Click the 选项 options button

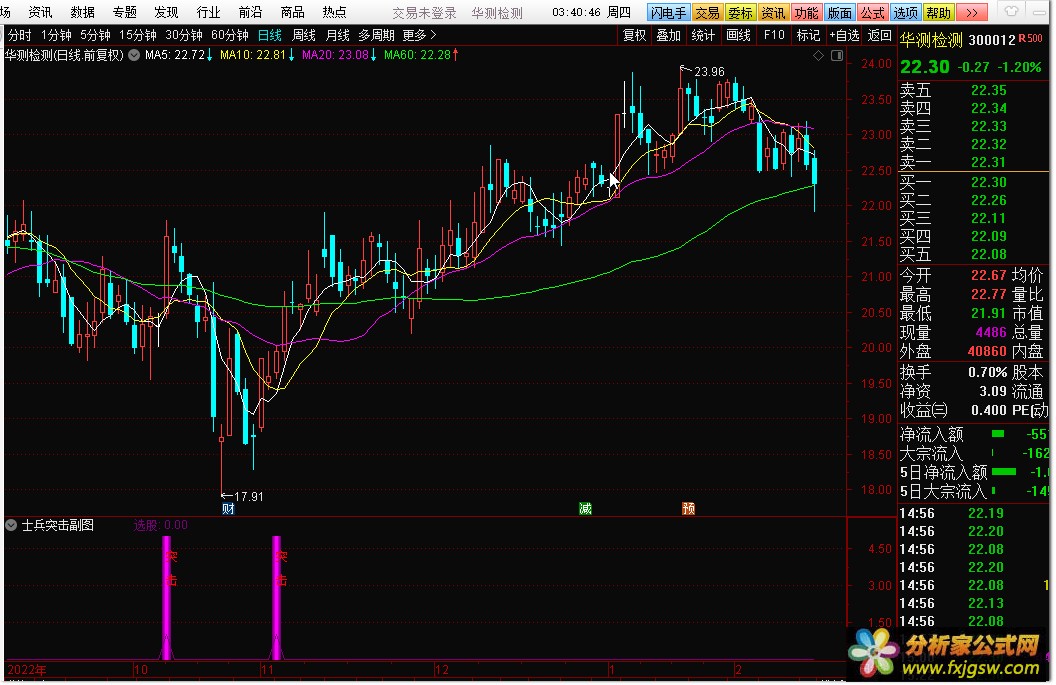pos(905,13)
